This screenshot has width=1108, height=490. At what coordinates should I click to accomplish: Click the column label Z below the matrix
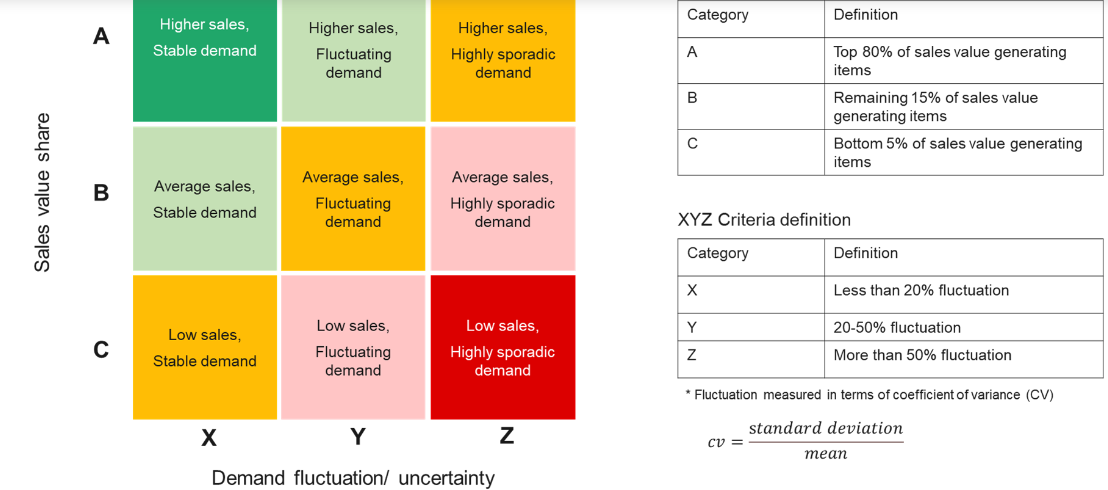[506, 436]
